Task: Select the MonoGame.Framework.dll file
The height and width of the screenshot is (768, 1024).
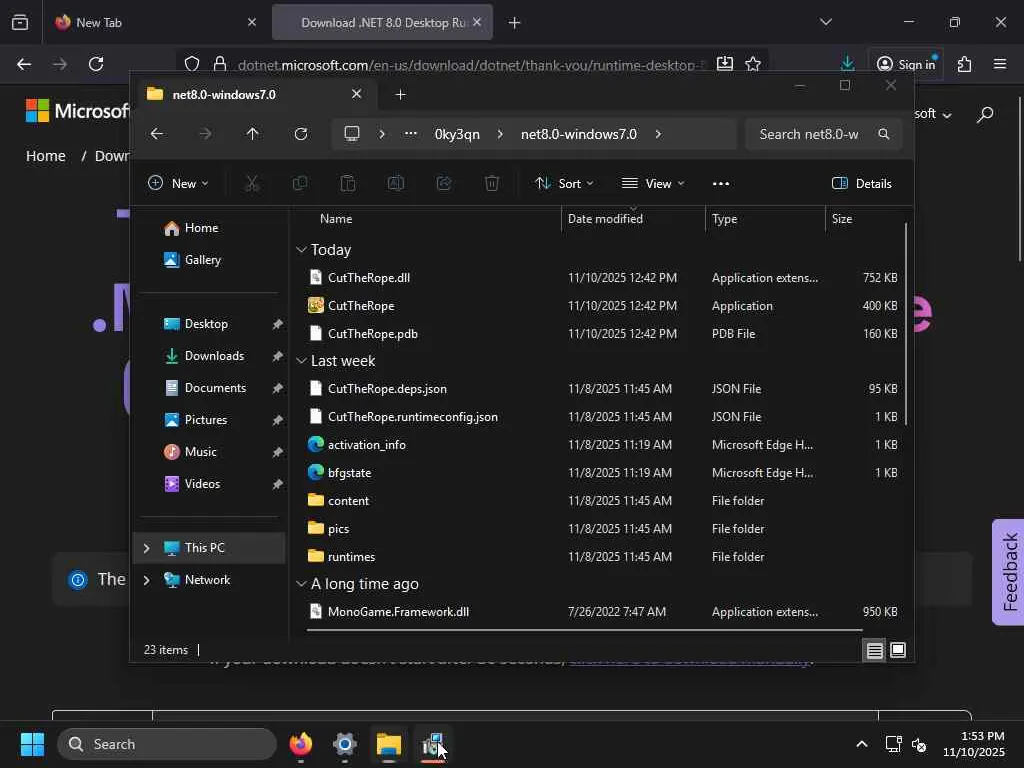Action: click(x=398, y=612)
